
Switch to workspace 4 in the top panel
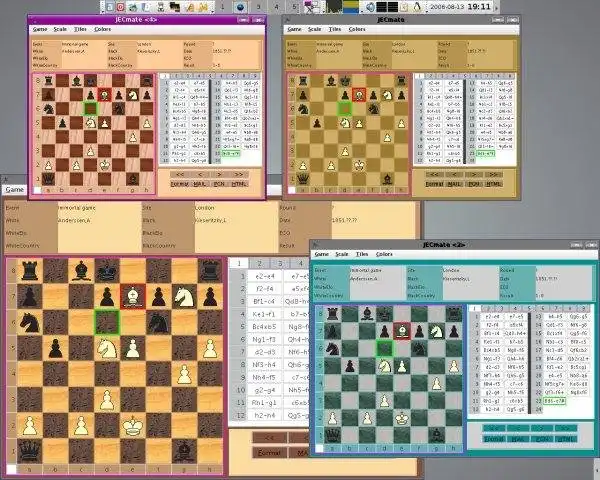click(x=277, y=7)
